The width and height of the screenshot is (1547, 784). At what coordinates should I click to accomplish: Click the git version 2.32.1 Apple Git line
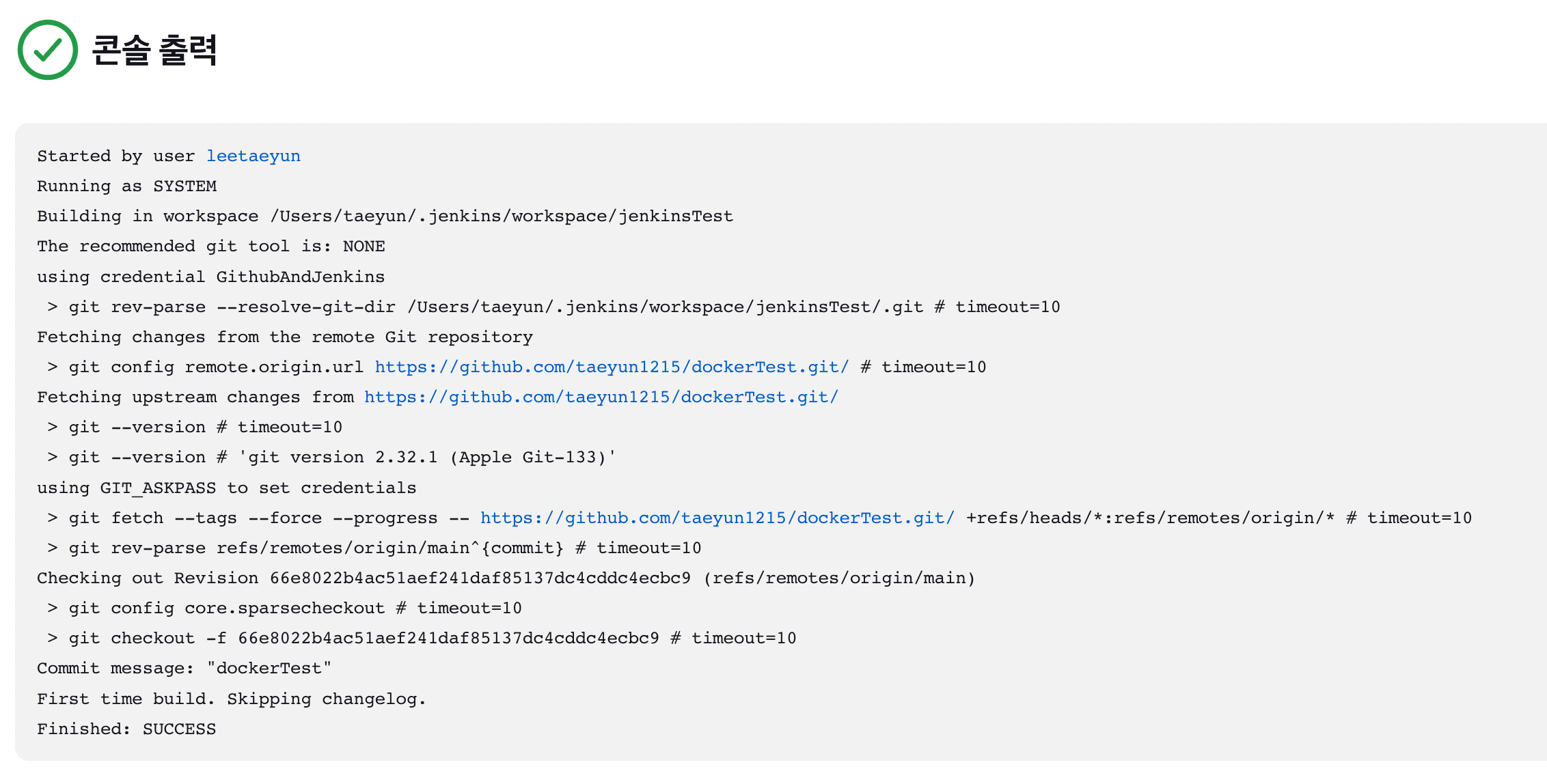[331, 458]
